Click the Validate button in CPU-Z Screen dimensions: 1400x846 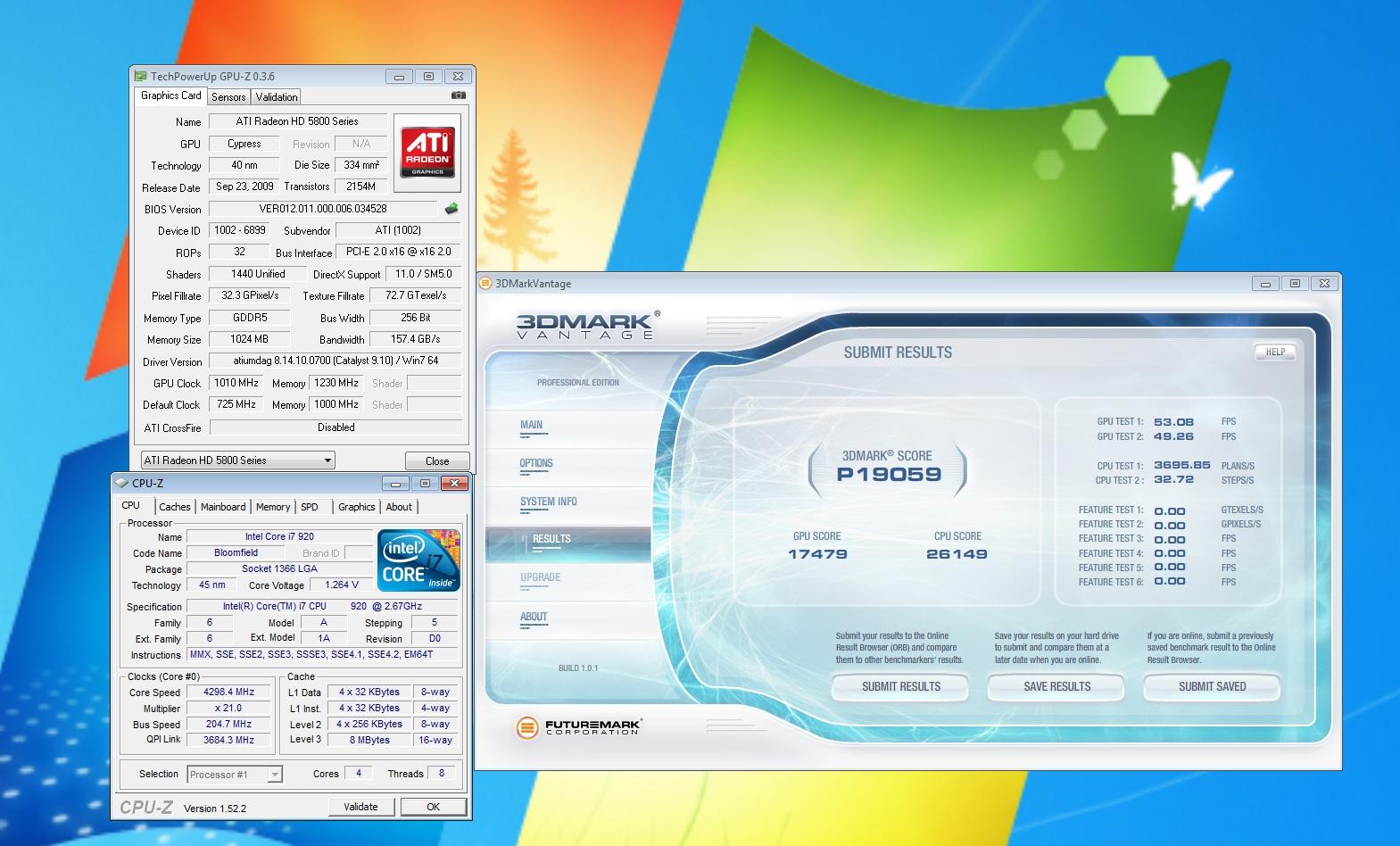click(x=360, y=807)
